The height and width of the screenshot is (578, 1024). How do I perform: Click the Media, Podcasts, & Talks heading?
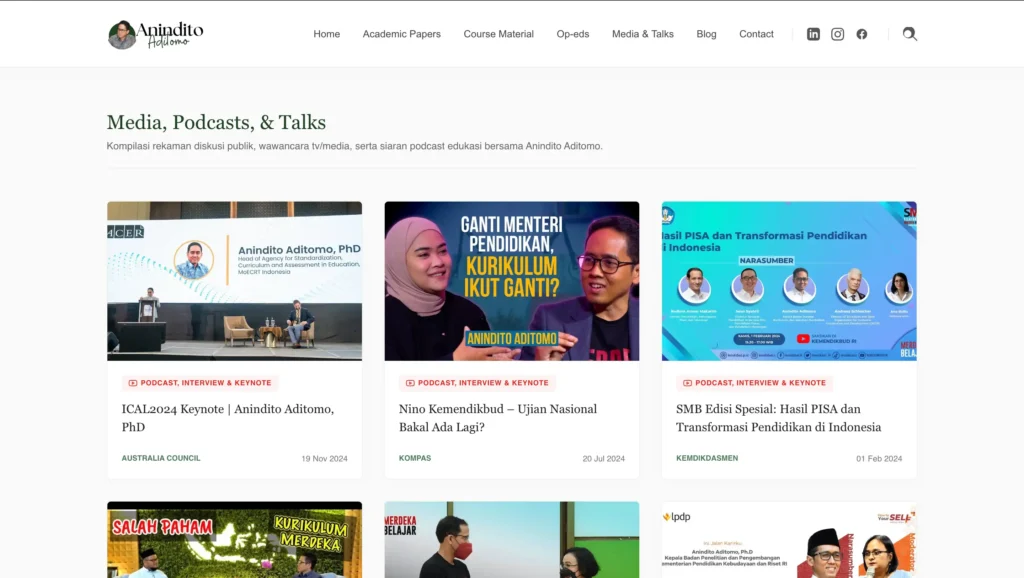click(216, 123)
